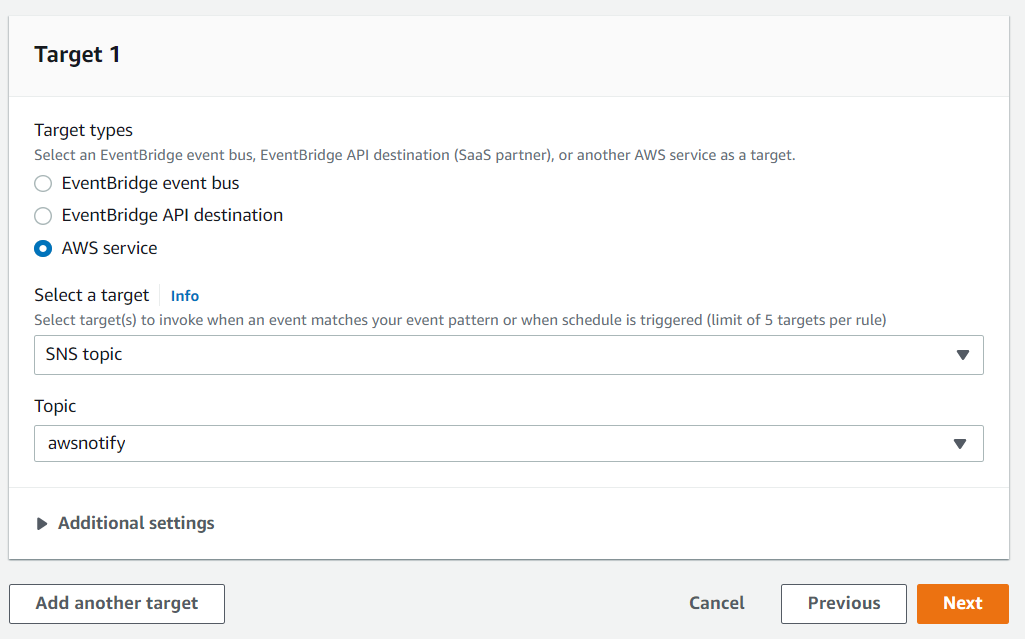Click the "Topic" field label
This screenshot has width=1025, height=639.
pos(55,406)
